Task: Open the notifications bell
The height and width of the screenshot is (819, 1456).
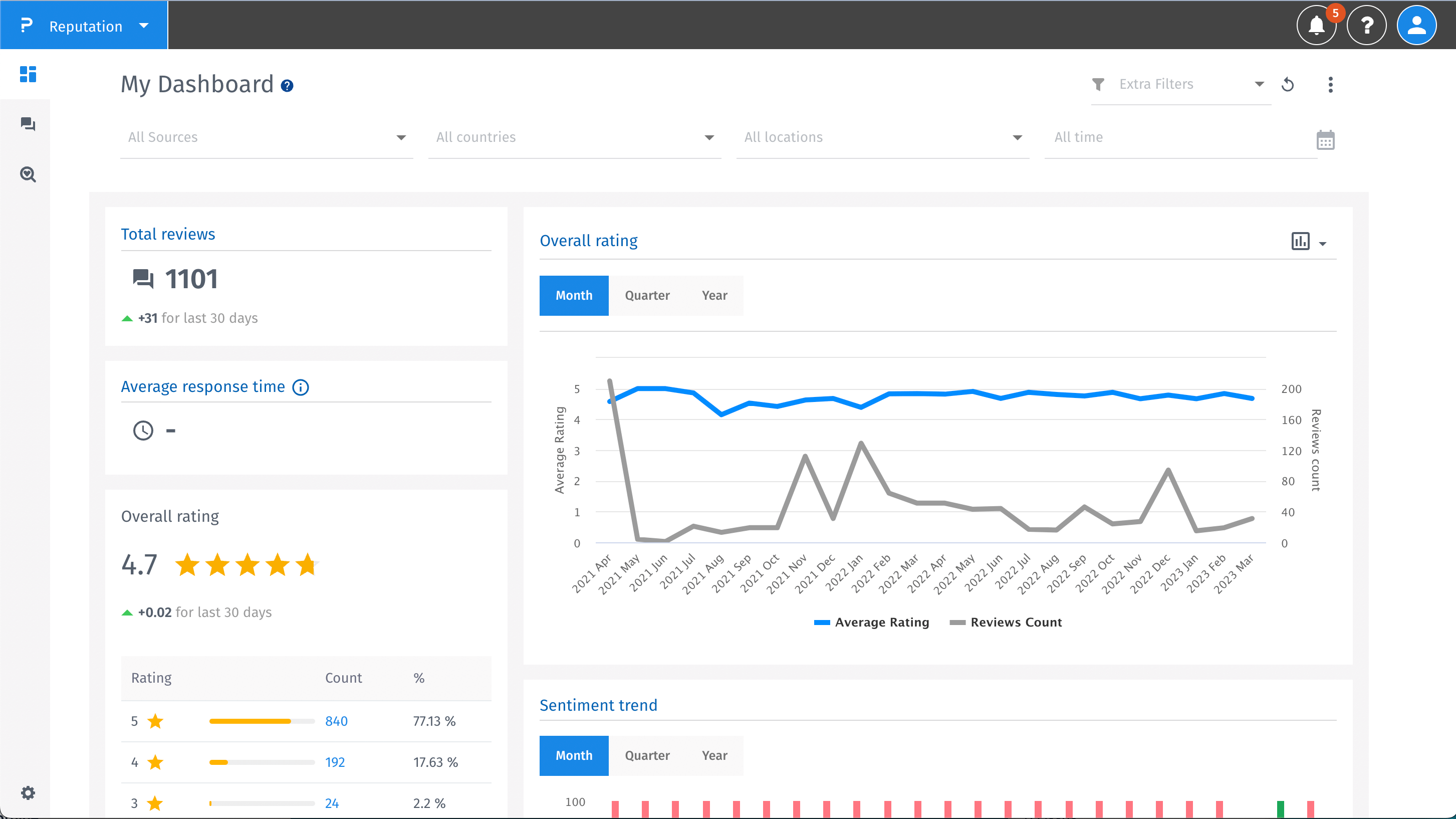Action: (1316, 26)
